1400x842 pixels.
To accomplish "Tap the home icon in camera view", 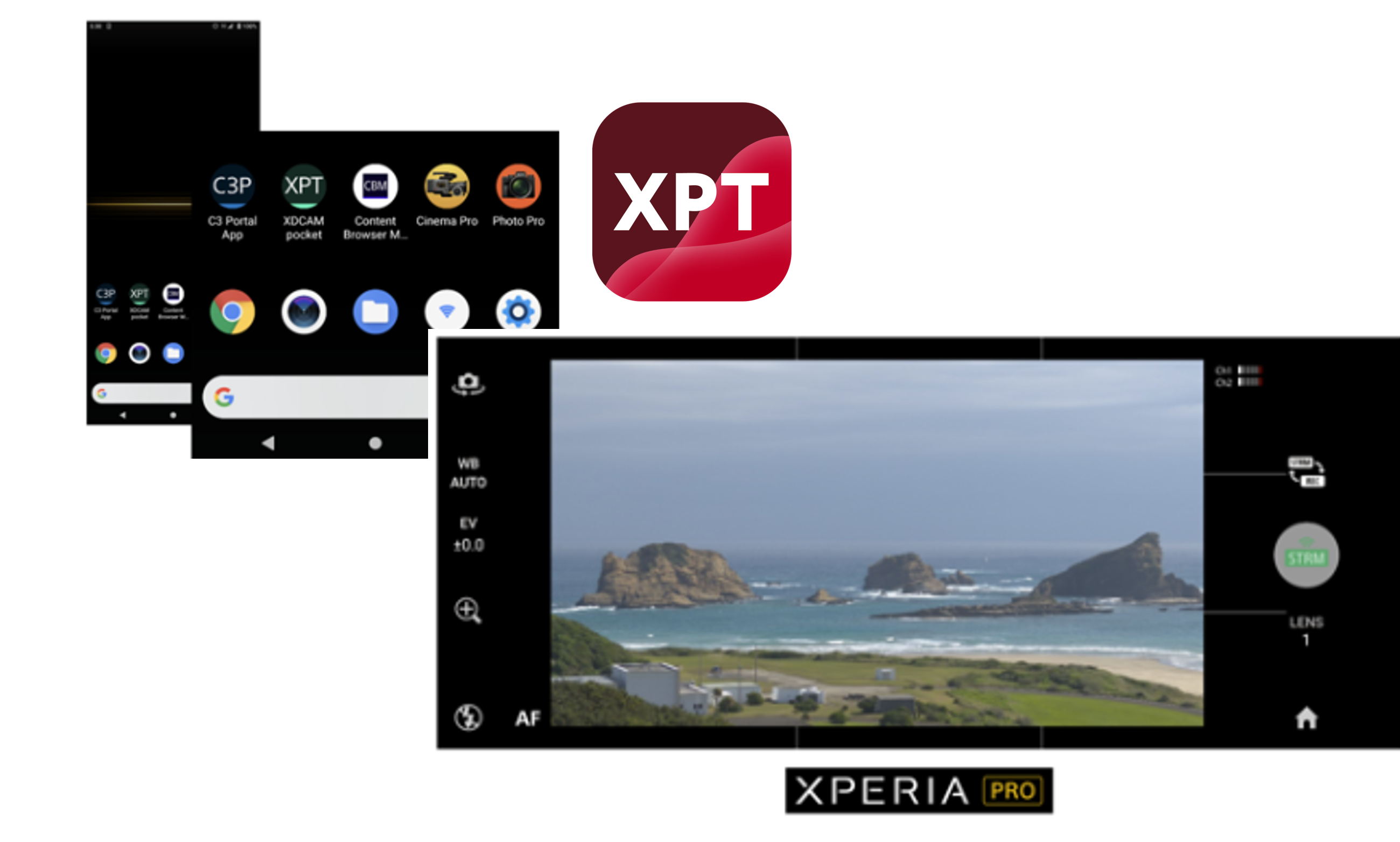I will coord(1306,718).
